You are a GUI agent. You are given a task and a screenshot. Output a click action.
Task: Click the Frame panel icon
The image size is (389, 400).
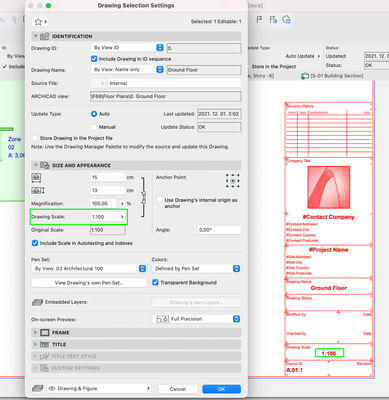pyautogui.click(x=45, y=333)
